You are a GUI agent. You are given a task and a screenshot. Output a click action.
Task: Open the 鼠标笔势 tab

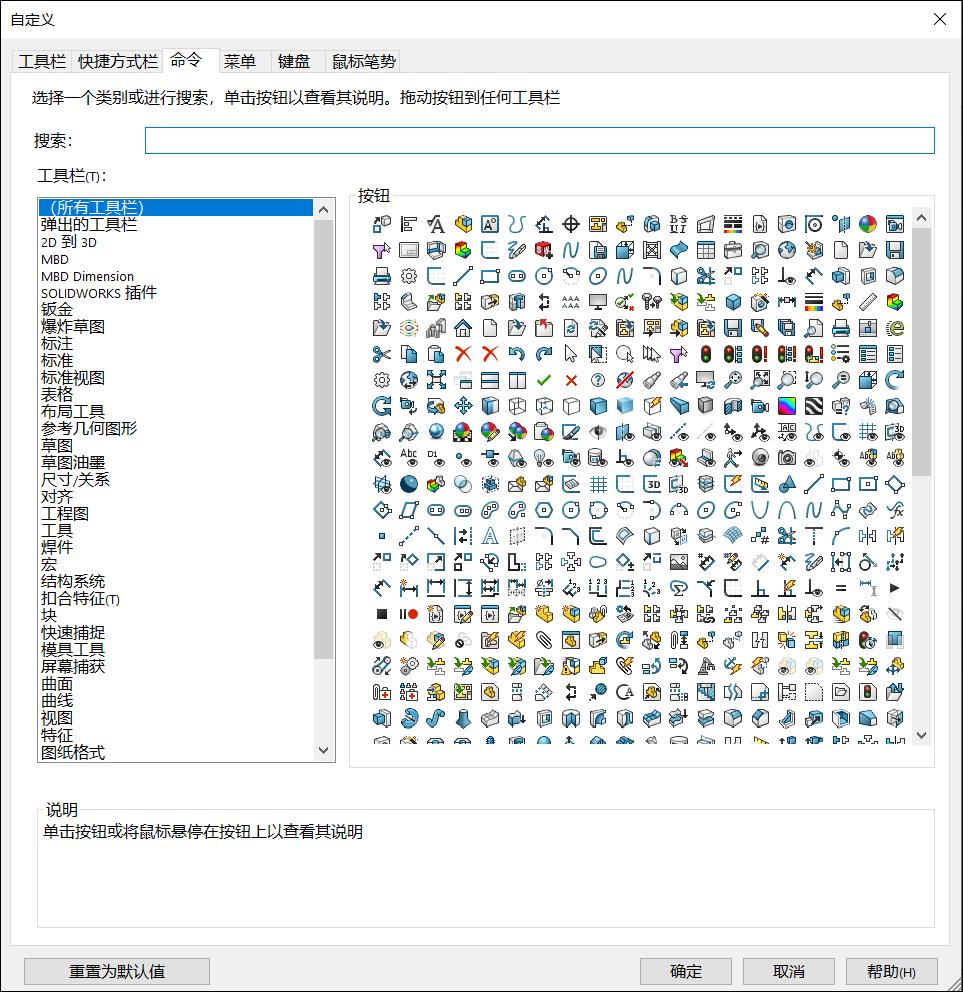364,62
